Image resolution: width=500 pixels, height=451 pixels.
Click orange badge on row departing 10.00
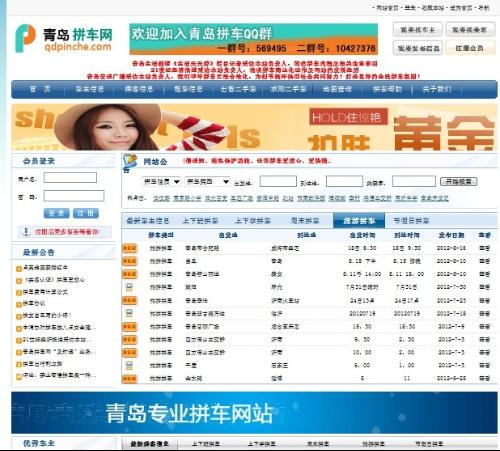[129, 352]
